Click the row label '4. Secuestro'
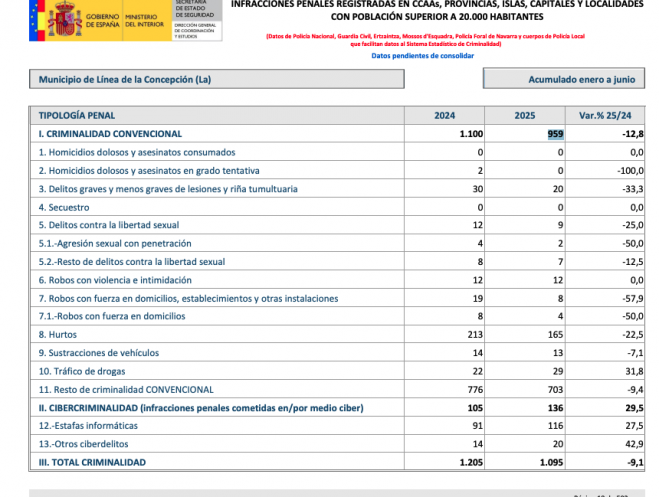 64,208
